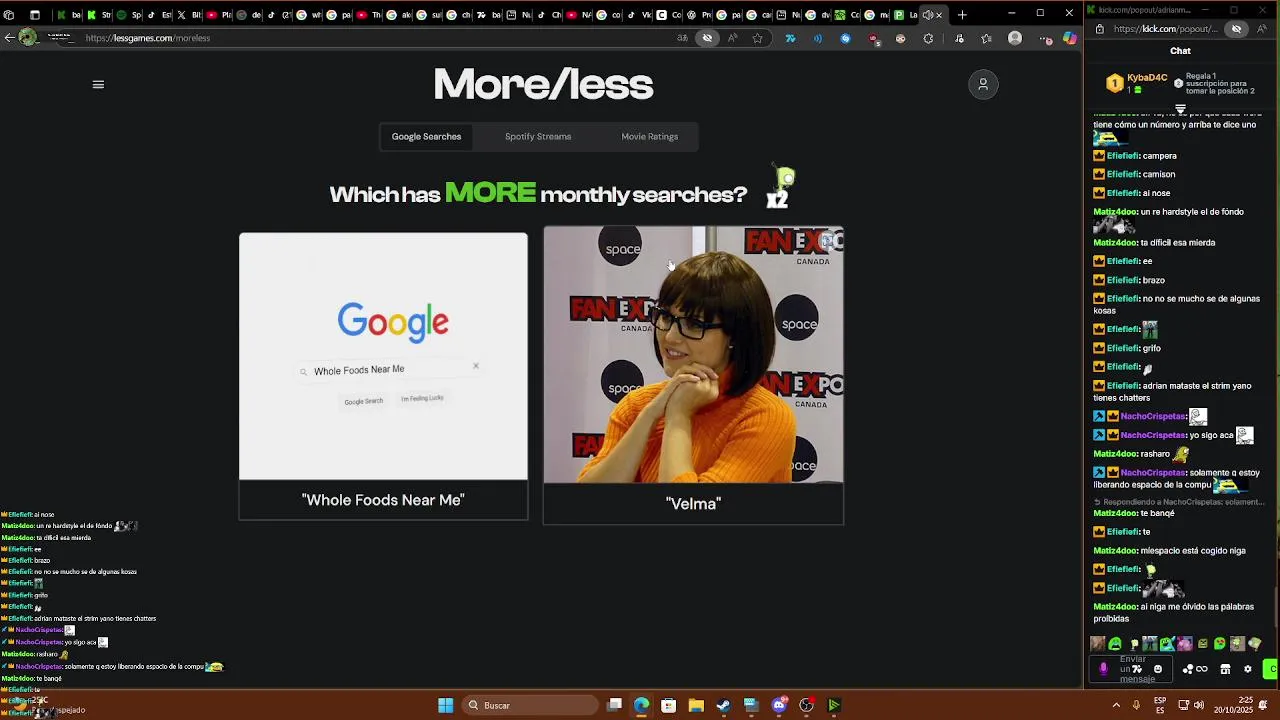Image resolution: width=1280 pixels, height=720 pixels.
Task: Open the ESP language switcher
Action: pos(1160,705)
